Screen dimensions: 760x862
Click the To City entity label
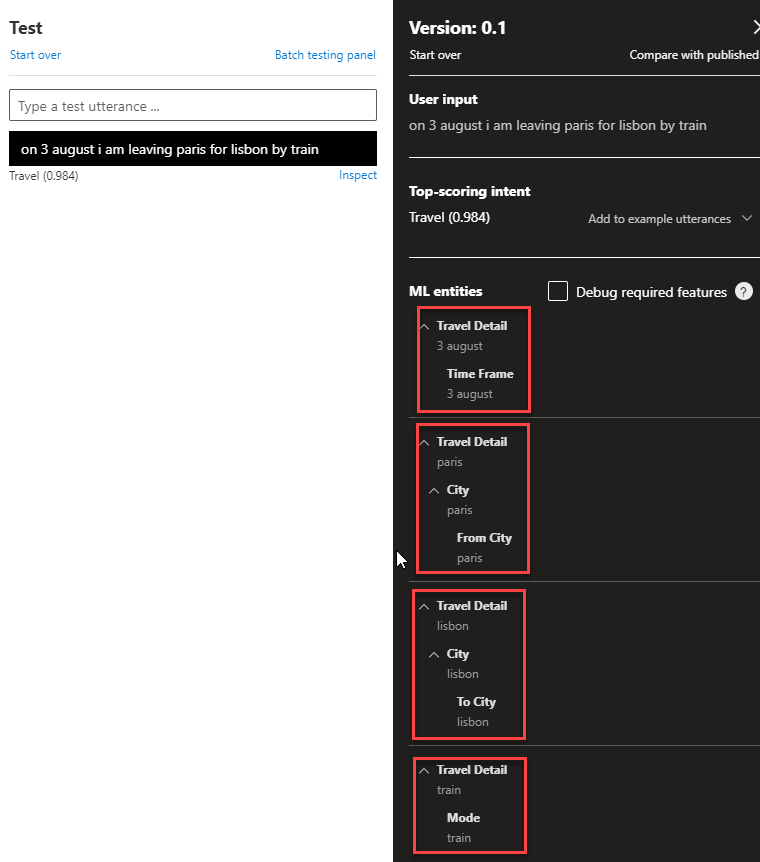tap(476, 701)
